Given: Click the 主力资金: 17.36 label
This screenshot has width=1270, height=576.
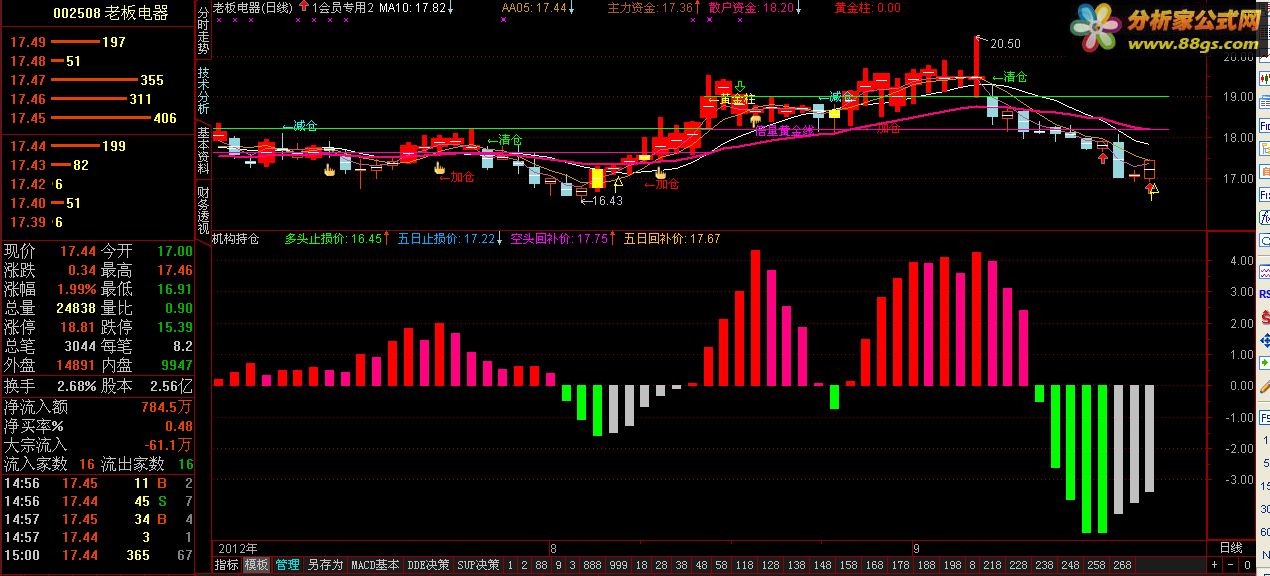Looking at the screenshot, I should pyautogui.click(x=650, y=8).
